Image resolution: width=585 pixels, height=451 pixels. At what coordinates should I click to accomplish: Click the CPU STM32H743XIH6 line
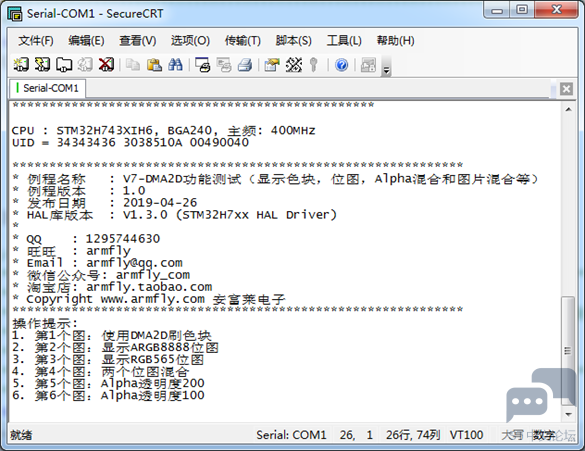[x=163, y=131]
